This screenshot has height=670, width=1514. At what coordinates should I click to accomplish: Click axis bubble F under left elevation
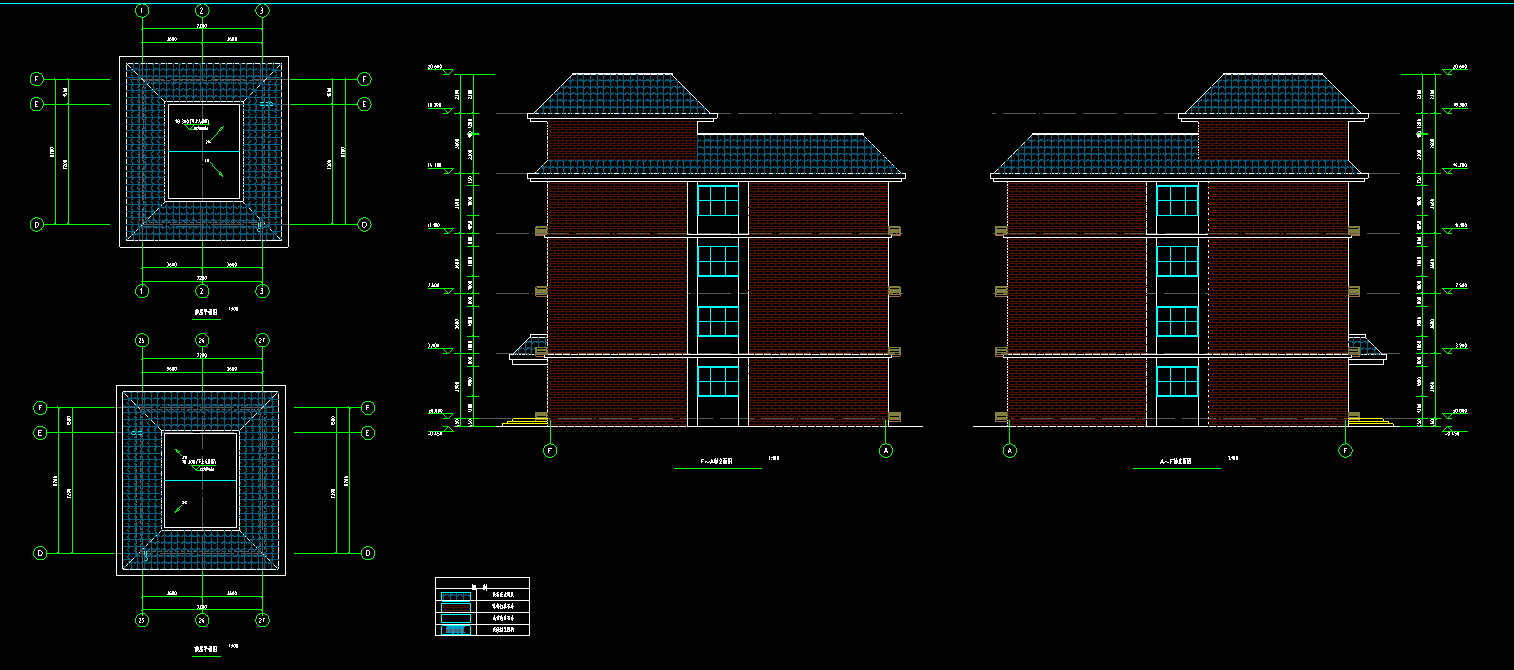click(x=550, y=451)
